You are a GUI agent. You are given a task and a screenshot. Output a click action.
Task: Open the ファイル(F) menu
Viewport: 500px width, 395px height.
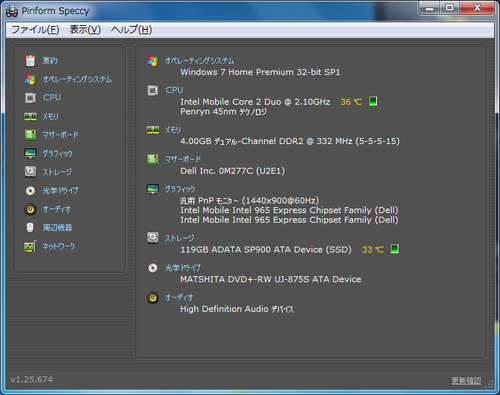35,30
